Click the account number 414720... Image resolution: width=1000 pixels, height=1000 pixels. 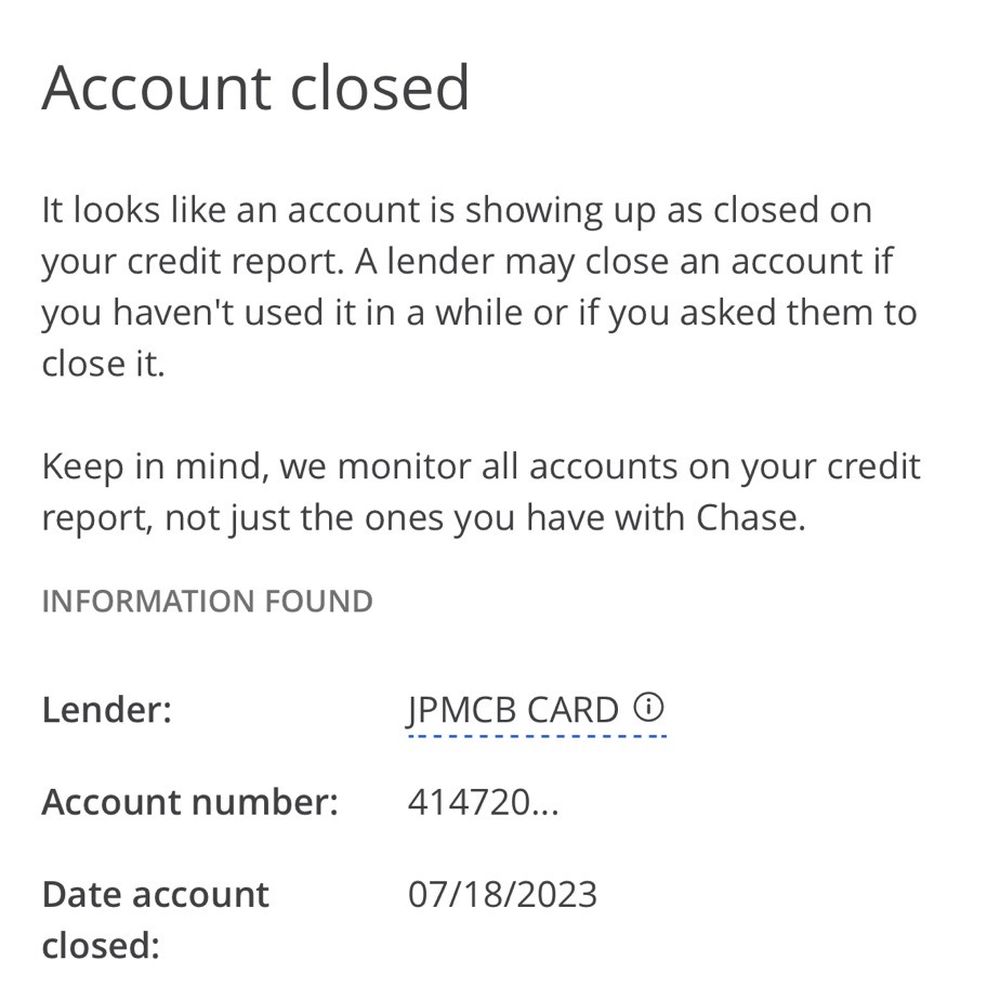tap(483, 802)
